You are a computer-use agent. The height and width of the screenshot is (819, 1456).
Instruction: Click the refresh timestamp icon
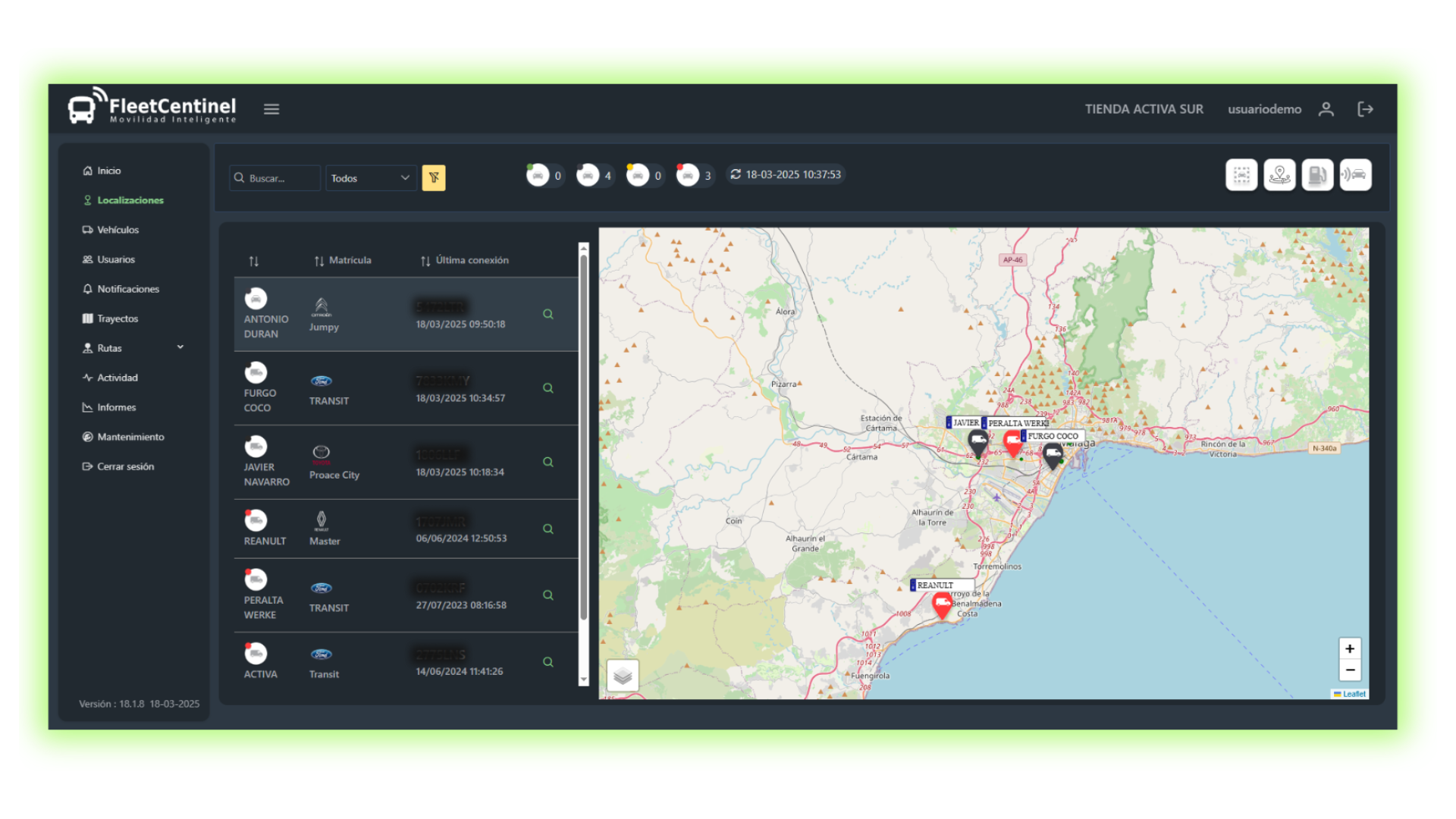[736, 174]
